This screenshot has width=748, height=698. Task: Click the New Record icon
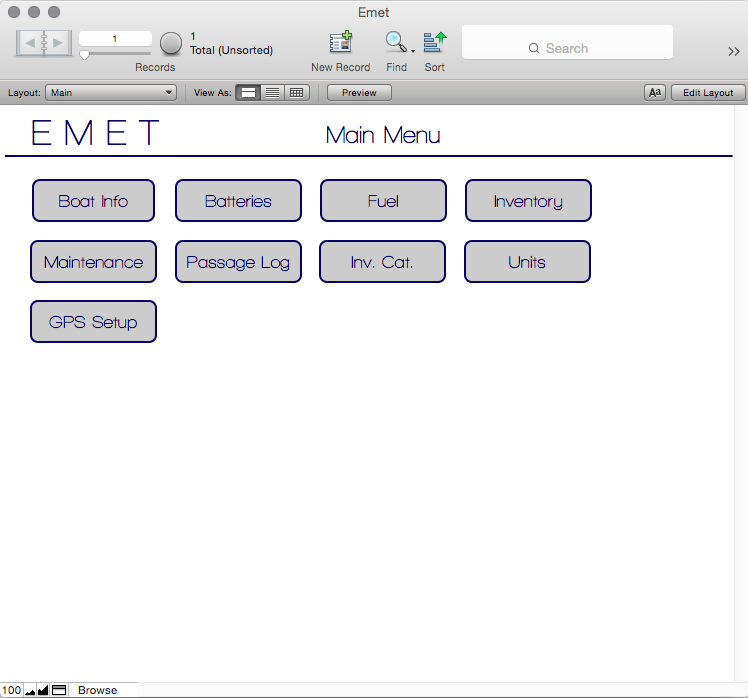(341, 42)
